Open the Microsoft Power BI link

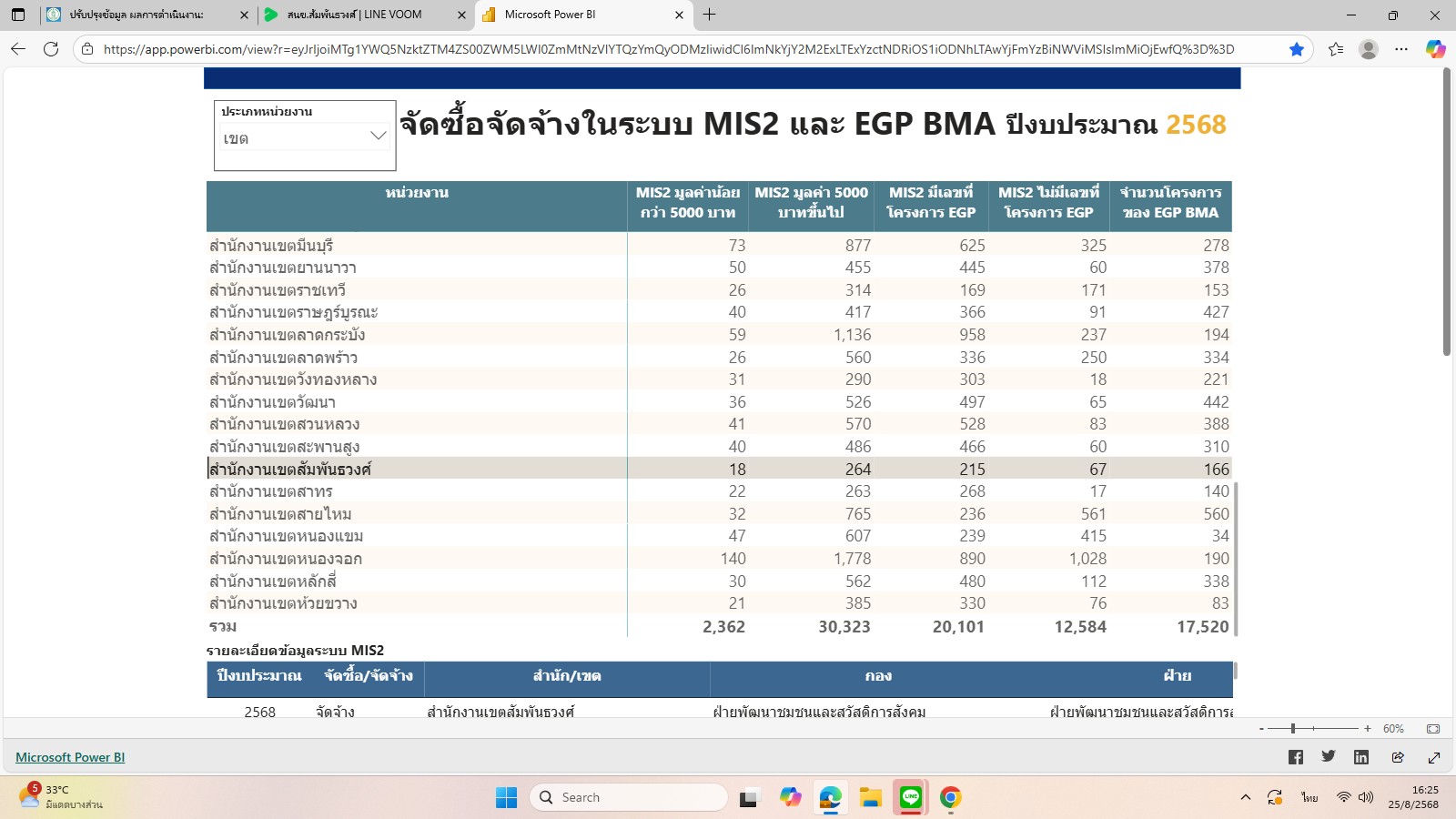[70, 757]
